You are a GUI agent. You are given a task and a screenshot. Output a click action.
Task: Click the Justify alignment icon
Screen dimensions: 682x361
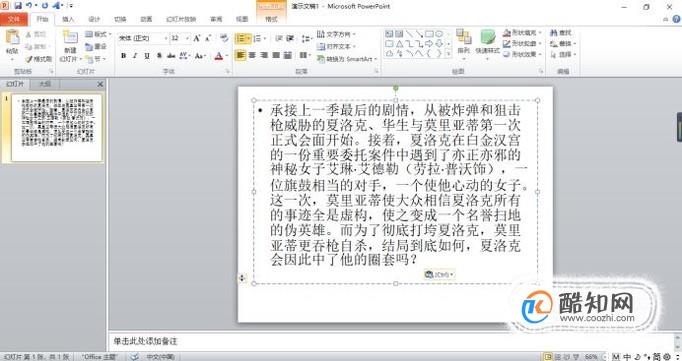pos(276,56)
